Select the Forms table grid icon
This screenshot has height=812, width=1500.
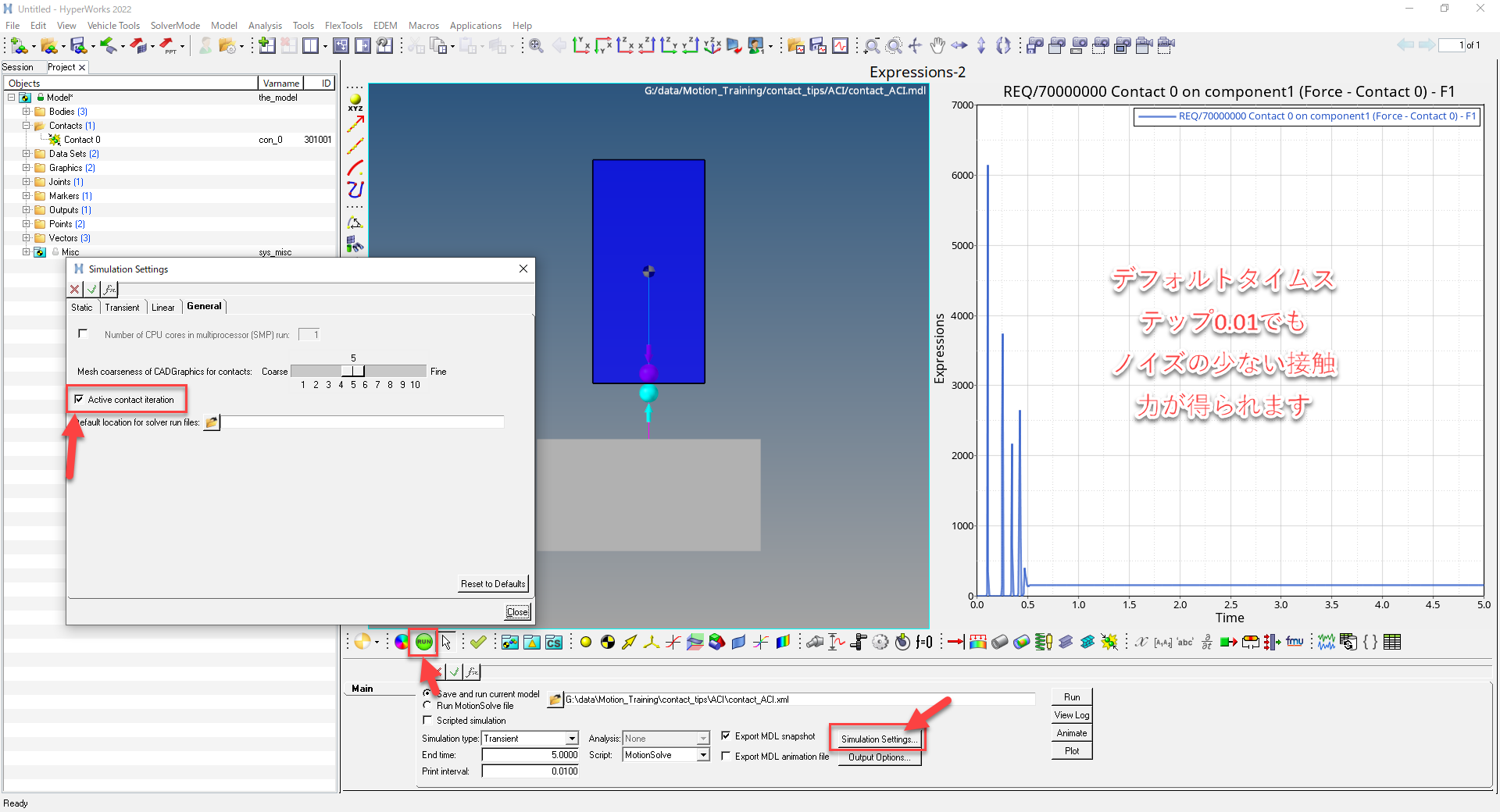click(1391, 642)
